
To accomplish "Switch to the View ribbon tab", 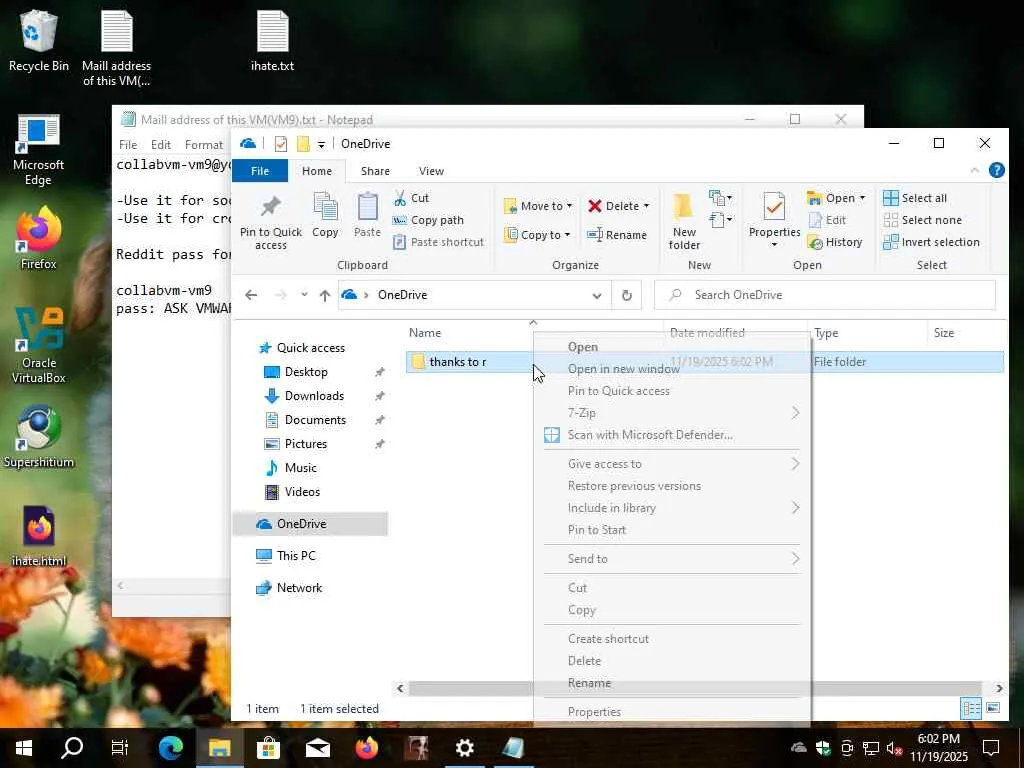I will [x=431, y=170].
